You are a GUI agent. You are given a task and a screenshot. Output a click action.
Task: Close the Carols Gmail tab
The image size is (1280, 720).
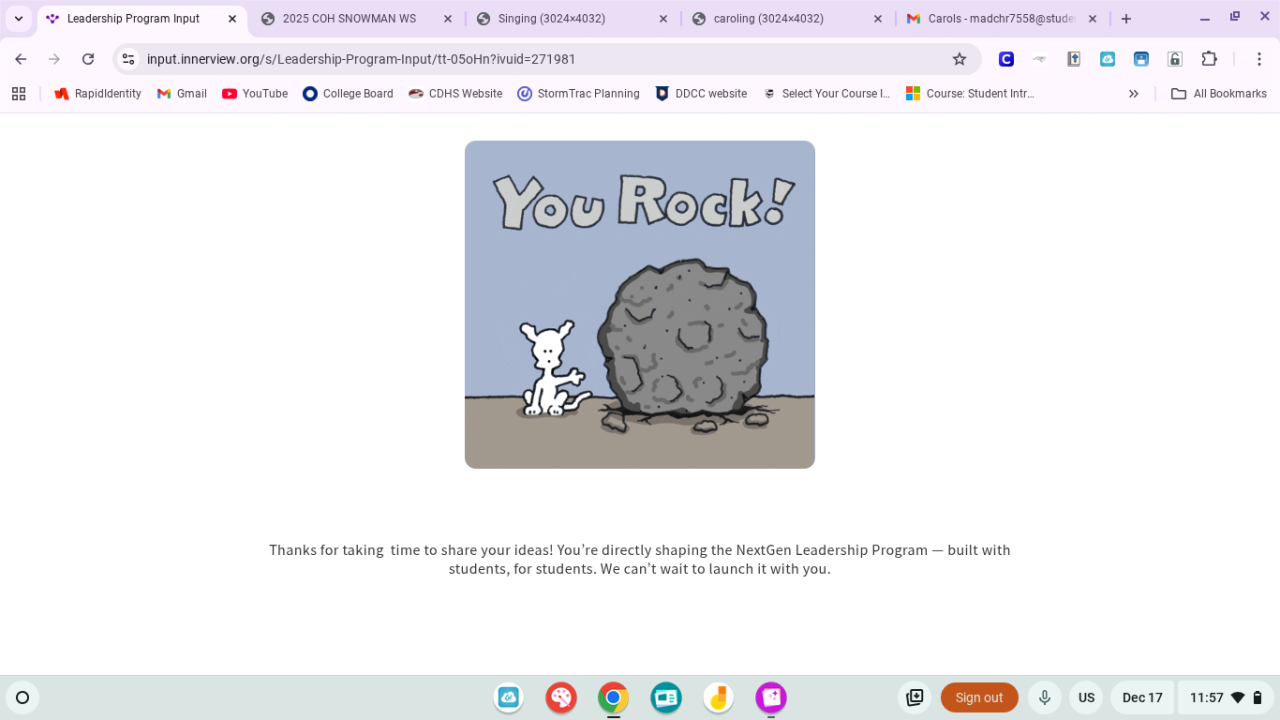pos(1092,19)
